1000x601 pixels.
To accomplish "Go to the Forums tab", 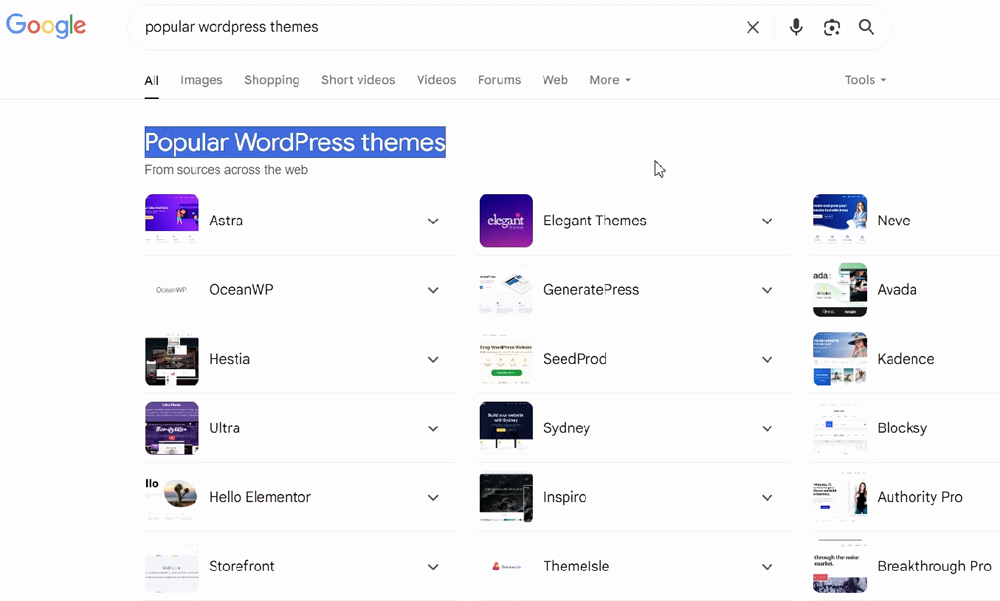I will [x=499, y=80].
